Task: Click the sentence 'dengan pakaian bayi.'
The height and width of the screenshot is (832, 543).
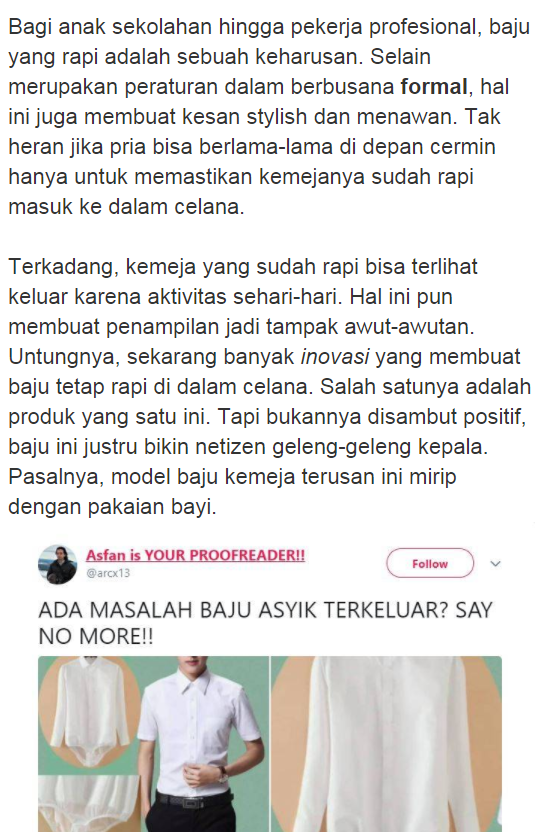Action: pyautogui.click(x=112, y=507)
